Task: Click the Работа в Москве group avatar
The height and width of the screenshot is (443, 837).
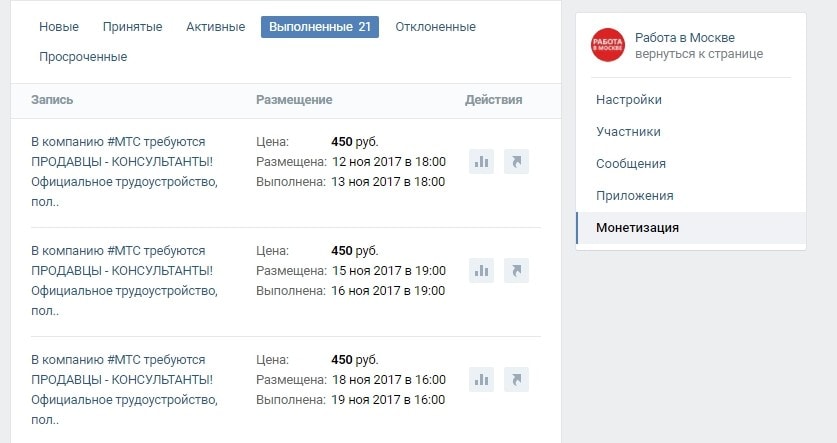Action: tap(607, 45)
